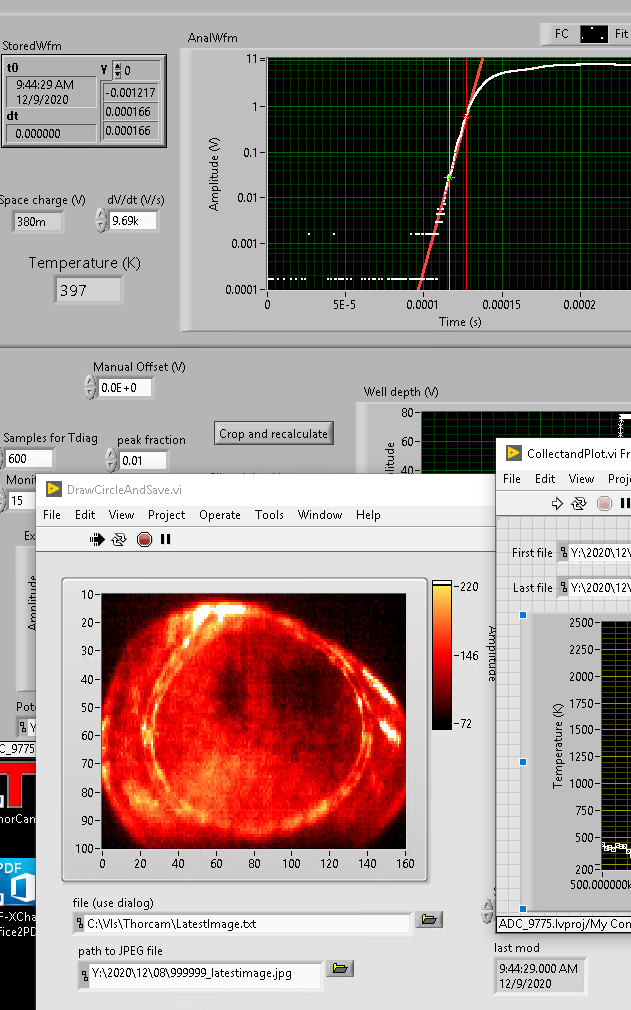Viewport: 631px width, 1010px height.
Task: Click the dV/dt stepper control
Action: (x=100, y=220)
